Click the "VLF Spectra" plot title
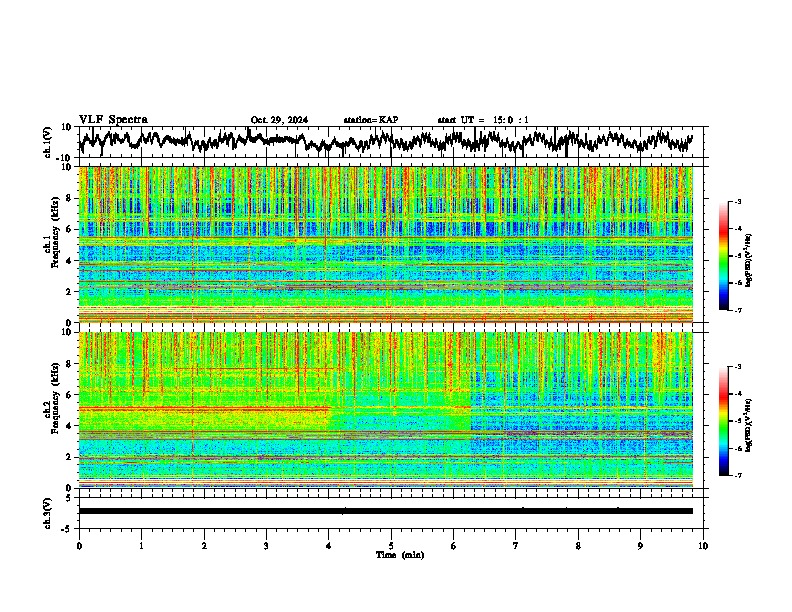 pyautogui.click(x=113, y=120)
